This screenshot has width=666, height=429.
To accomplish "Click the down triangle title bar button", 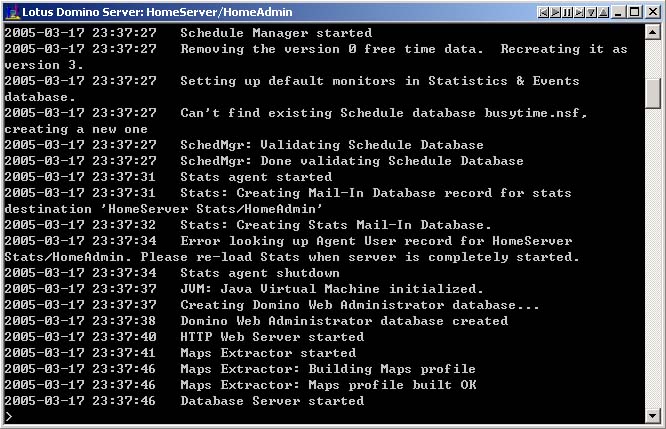I will click(591, 12).
